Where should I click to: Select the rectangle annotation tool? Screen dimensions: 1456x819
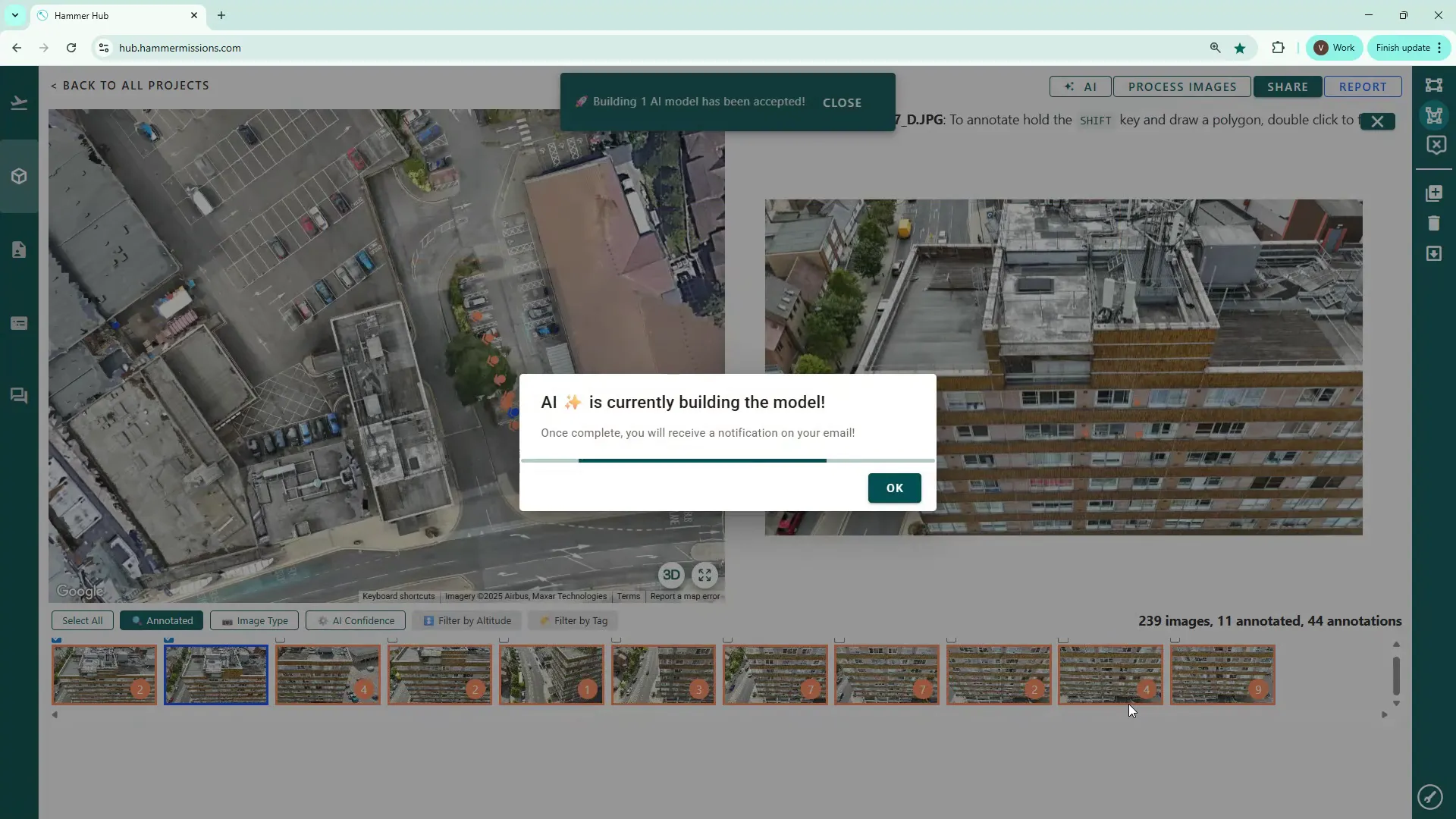click(x=1433, y=85)
